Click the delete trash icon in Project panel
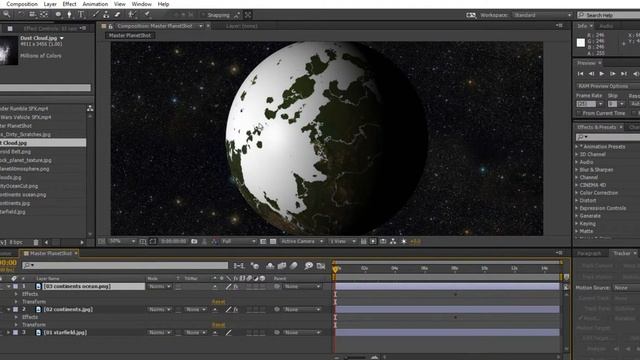The height and width of the screenshot is (360, 640). pyautogui.click(x=36, y=242)
